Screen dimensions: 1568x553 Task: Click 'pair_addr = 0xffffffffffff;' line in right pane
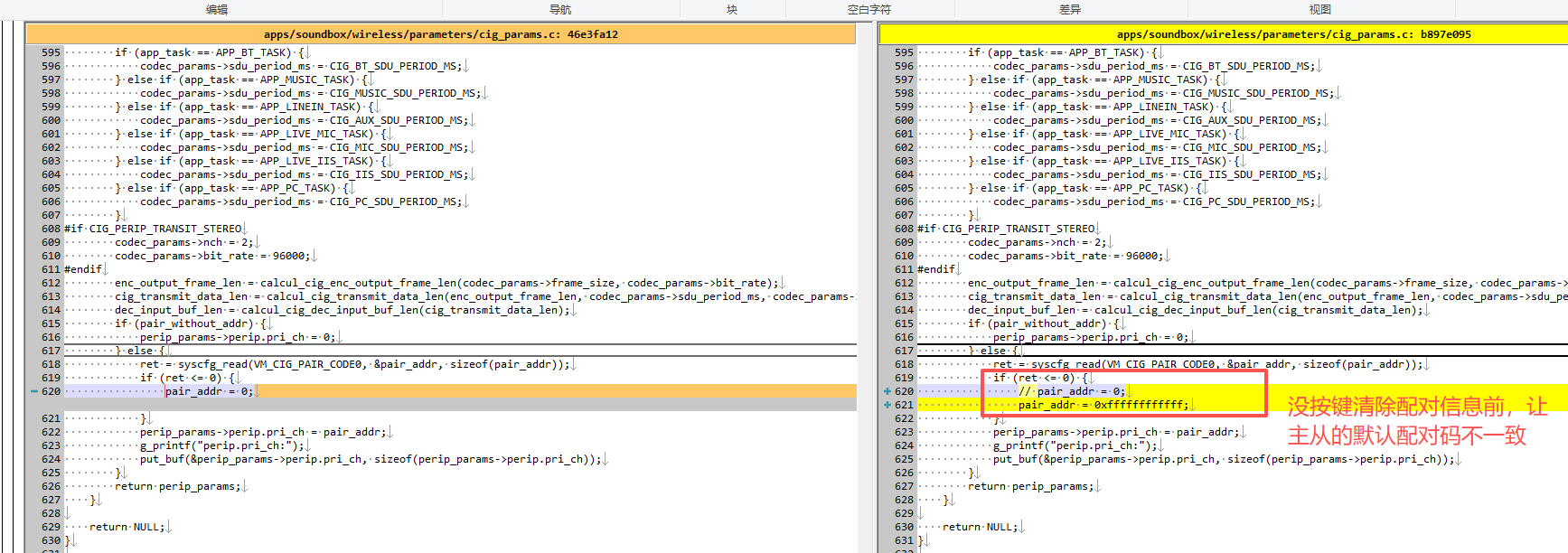coord(1103,405)
